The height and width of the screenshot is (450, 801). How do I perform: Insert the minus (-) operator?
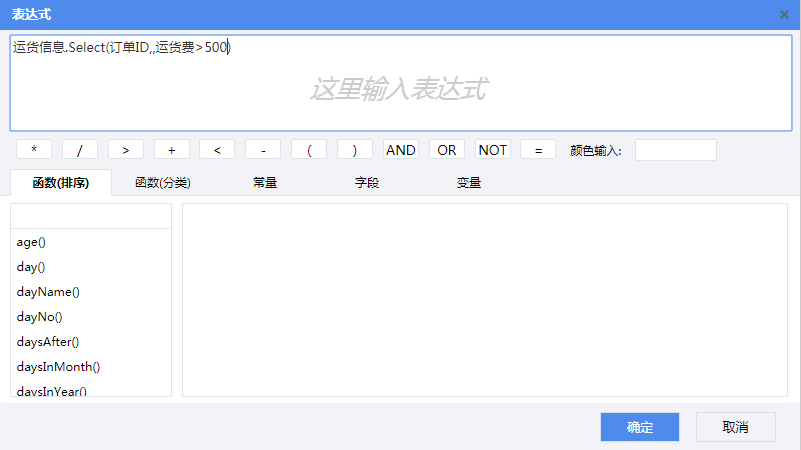[263, 150]
